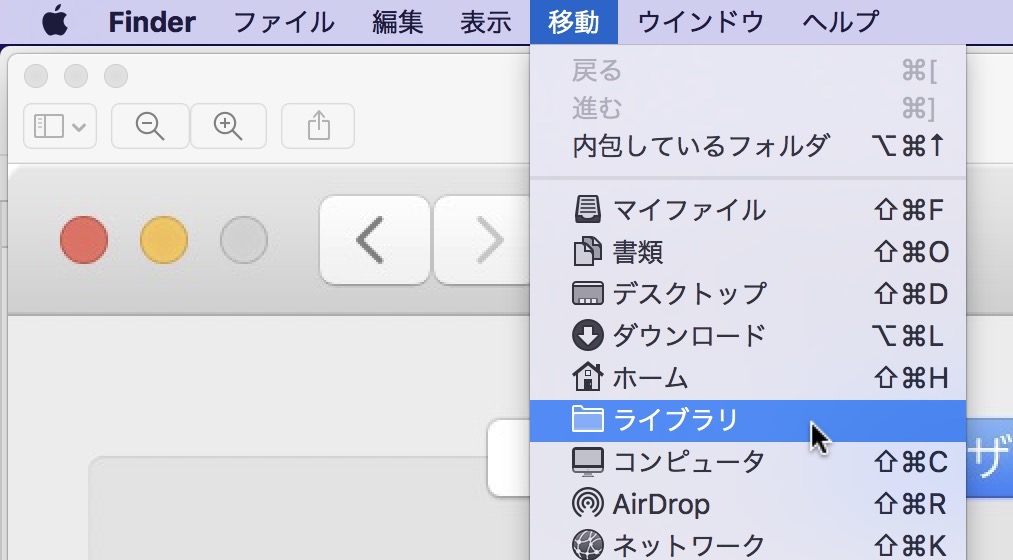Open the Apple menu
Screen dimensions: 1013x560
click(55, 21)
